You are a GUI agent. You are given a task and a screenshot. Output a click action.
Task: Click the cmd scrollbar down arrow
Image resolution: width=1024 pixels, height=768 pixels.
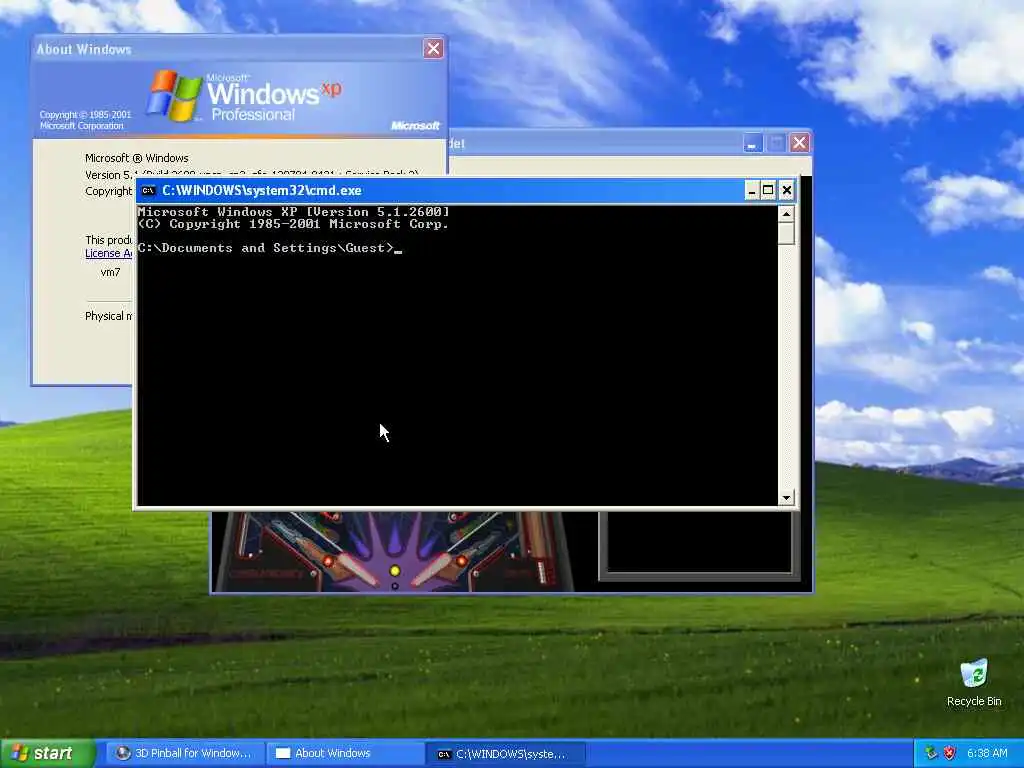(x=786, y=498)
